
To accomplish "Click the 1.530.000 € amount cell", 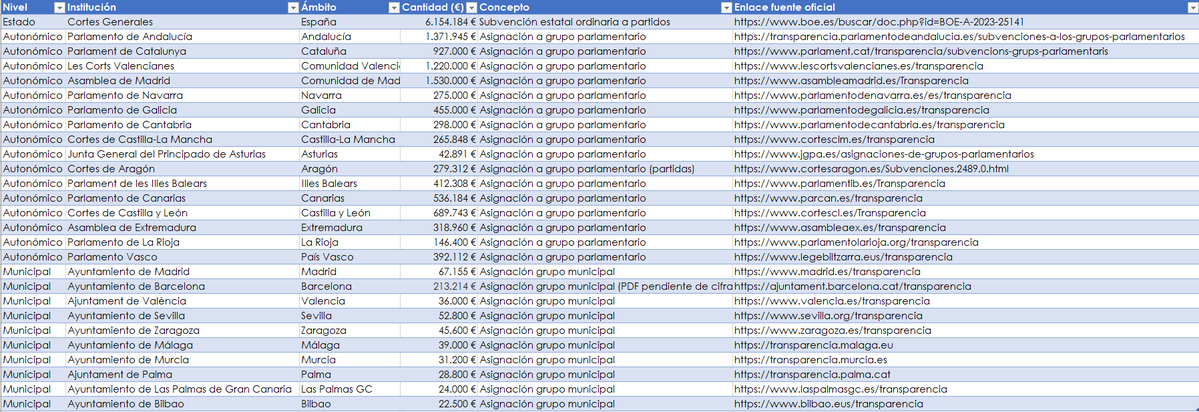I will pos(440,80).
